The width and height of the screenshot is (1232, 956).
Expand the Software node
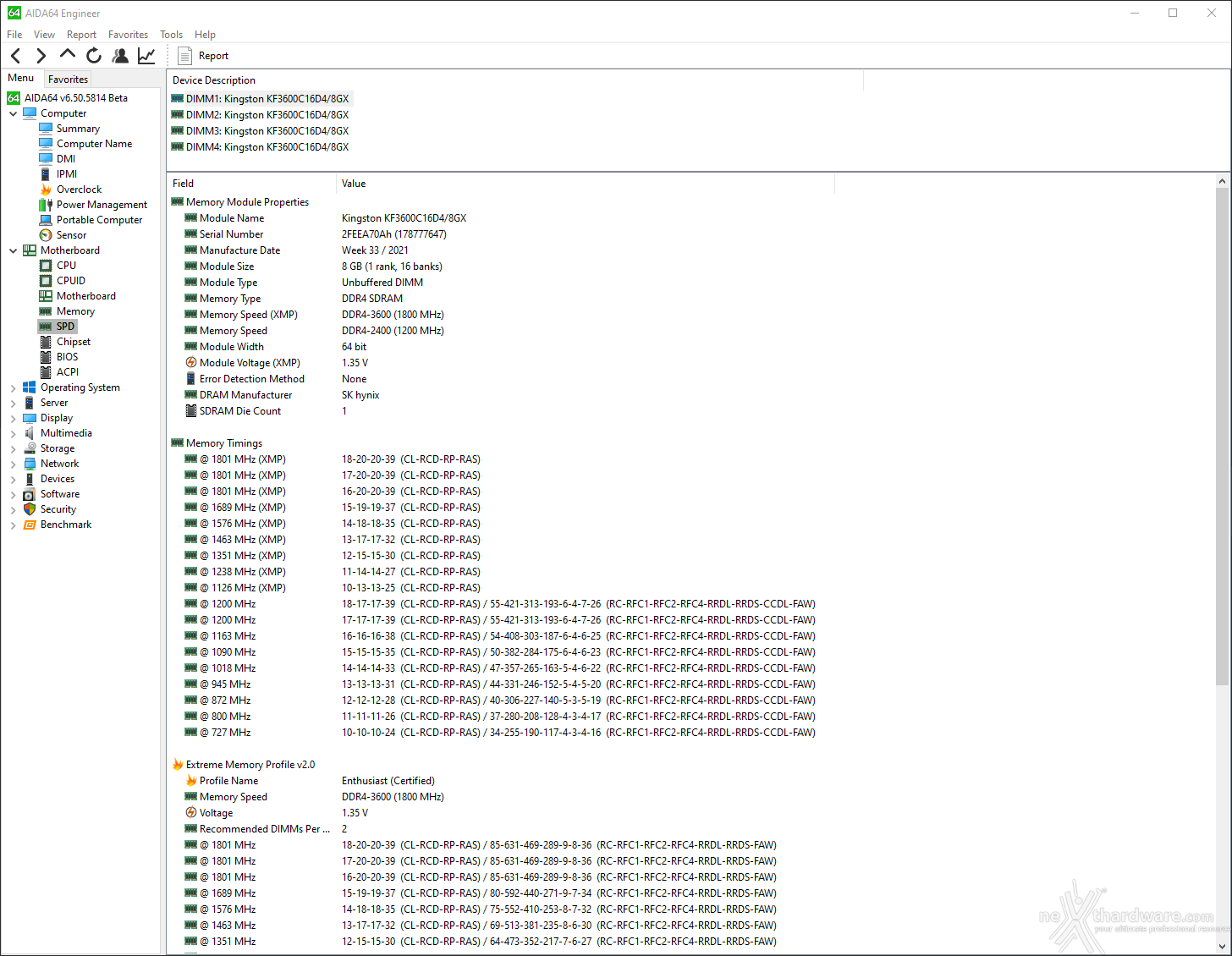(14, 494)
